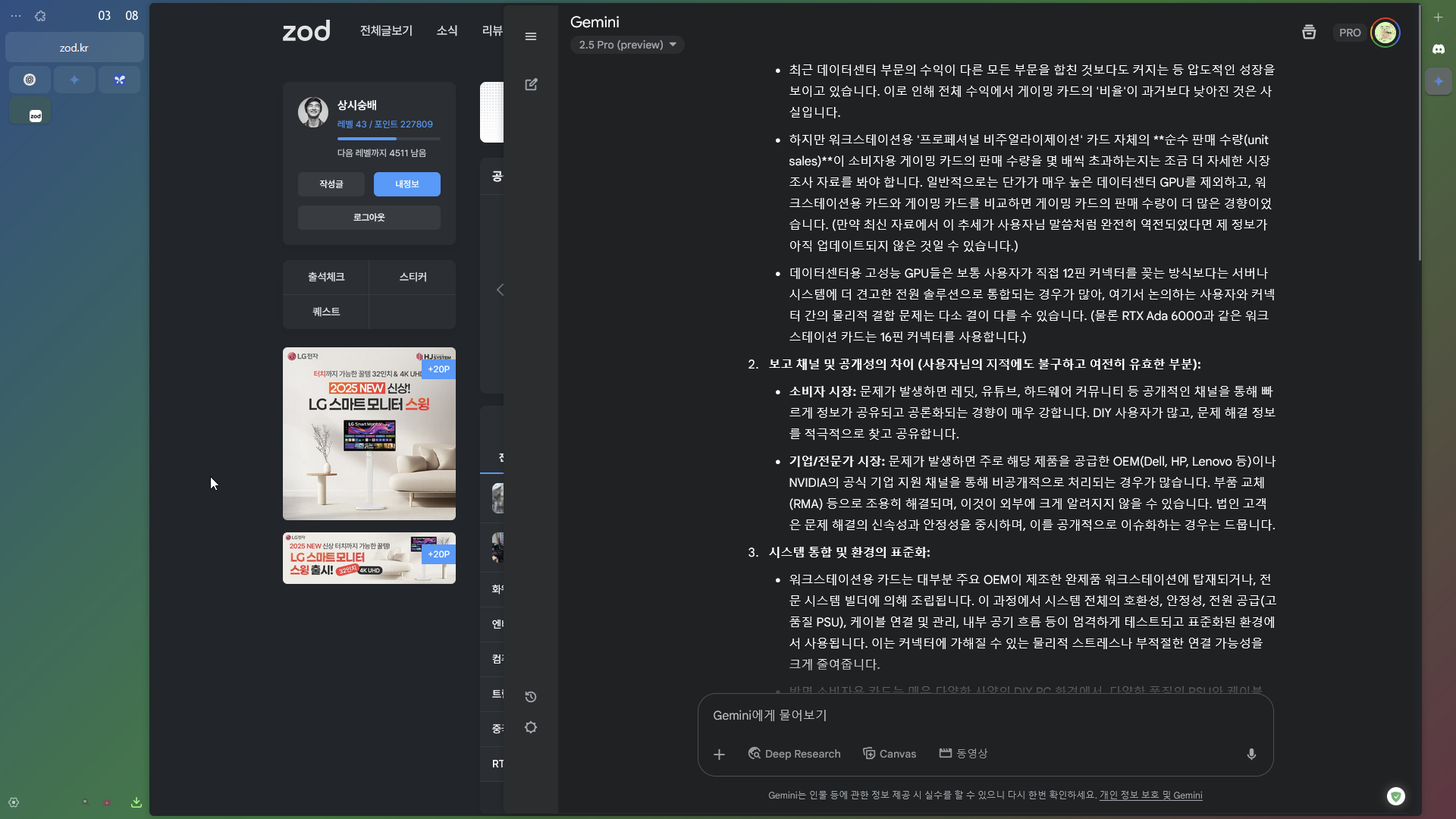Screen dimensions: 1456x819
Task: Open the downloads icon at bottom left
Action: coord(136,802)
